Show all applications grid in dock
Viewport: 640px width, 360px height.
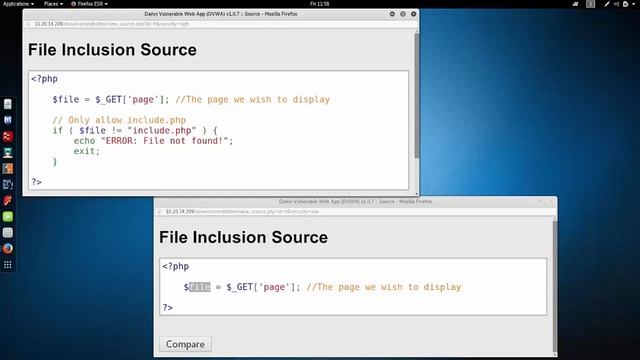coord(8,265)
